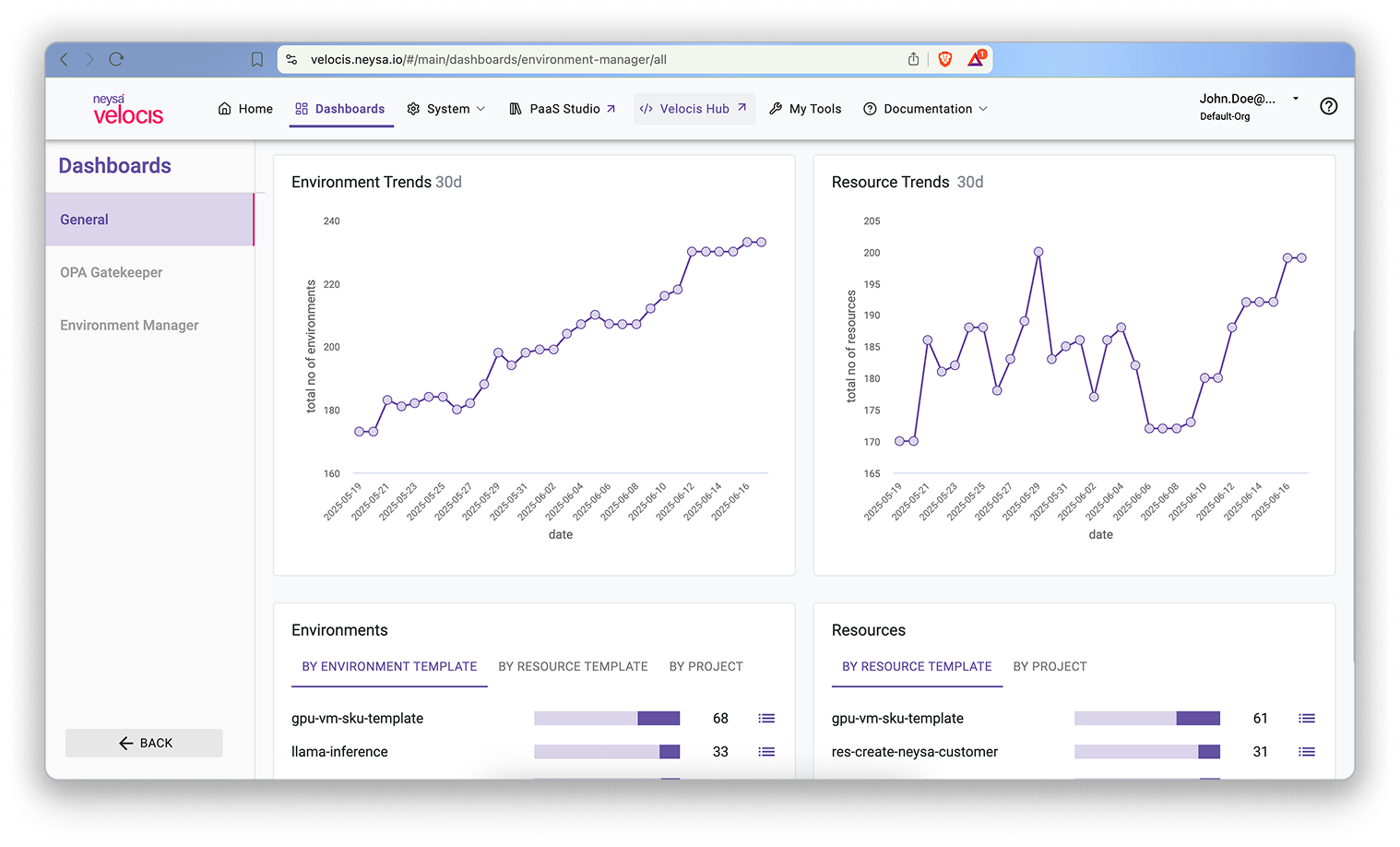Click the share icon in the address bar
Image resolution: width=1400 pixels, height=847 pixels.
[913, 59]
